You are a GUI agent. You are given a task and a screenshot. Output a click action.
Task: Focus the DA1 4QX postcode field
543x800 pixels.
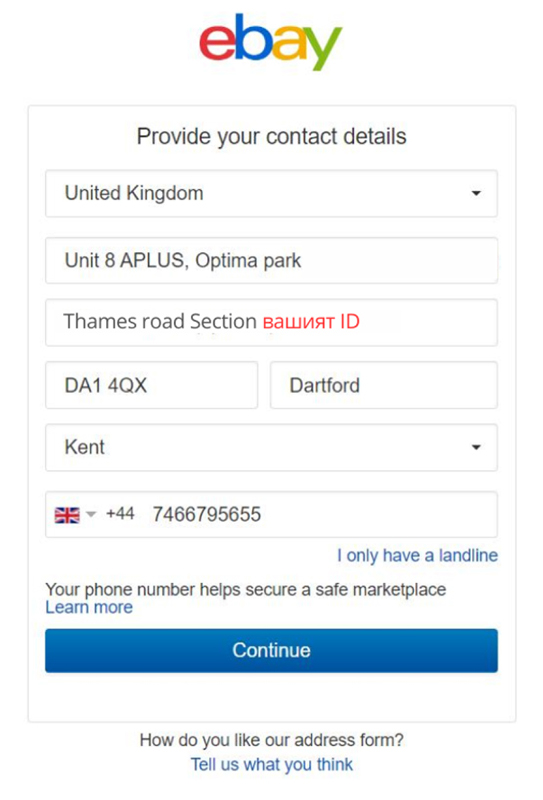click(x=152, y=385)
